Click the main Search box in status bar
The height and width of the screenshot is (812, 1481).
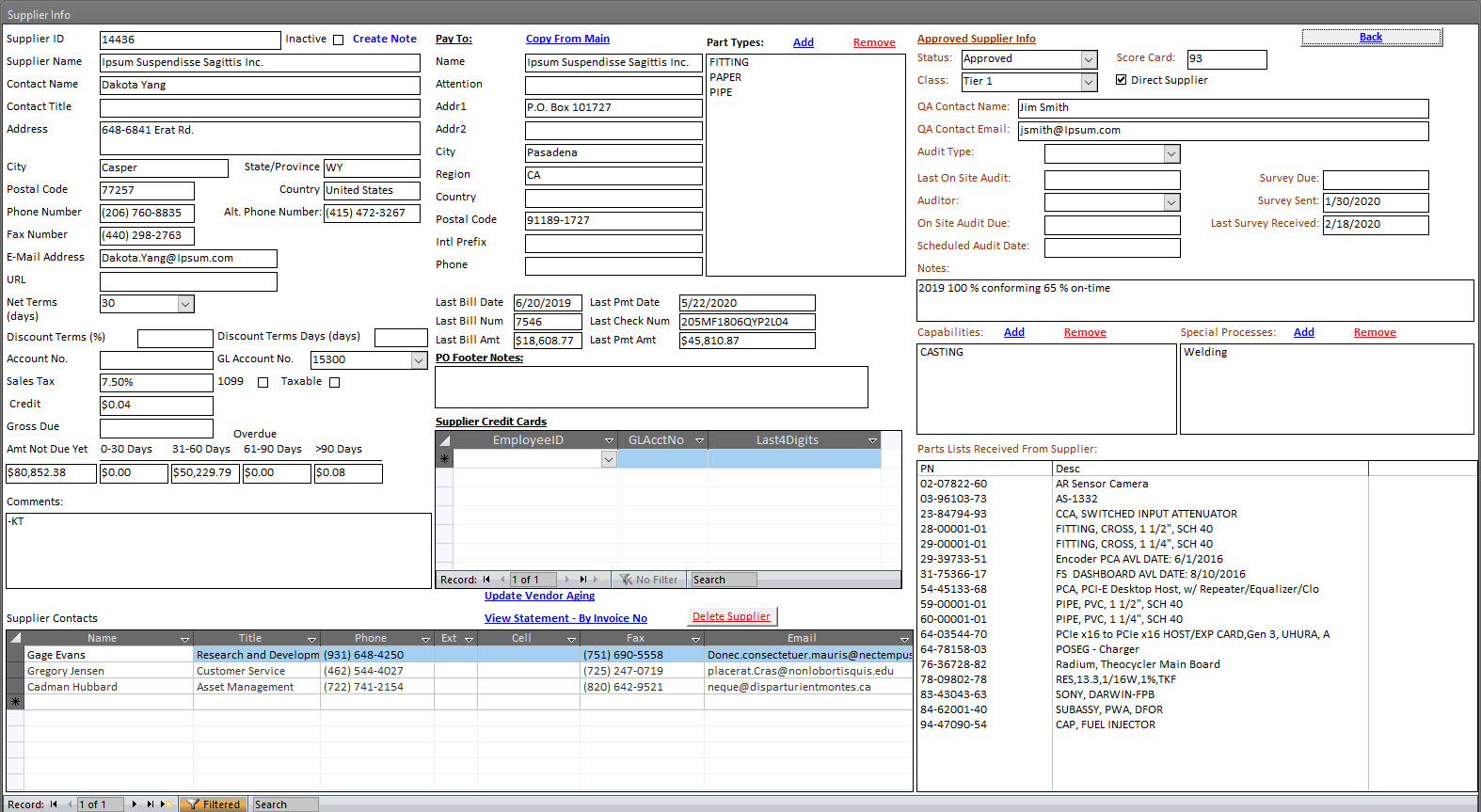click(x=285, y=804)
